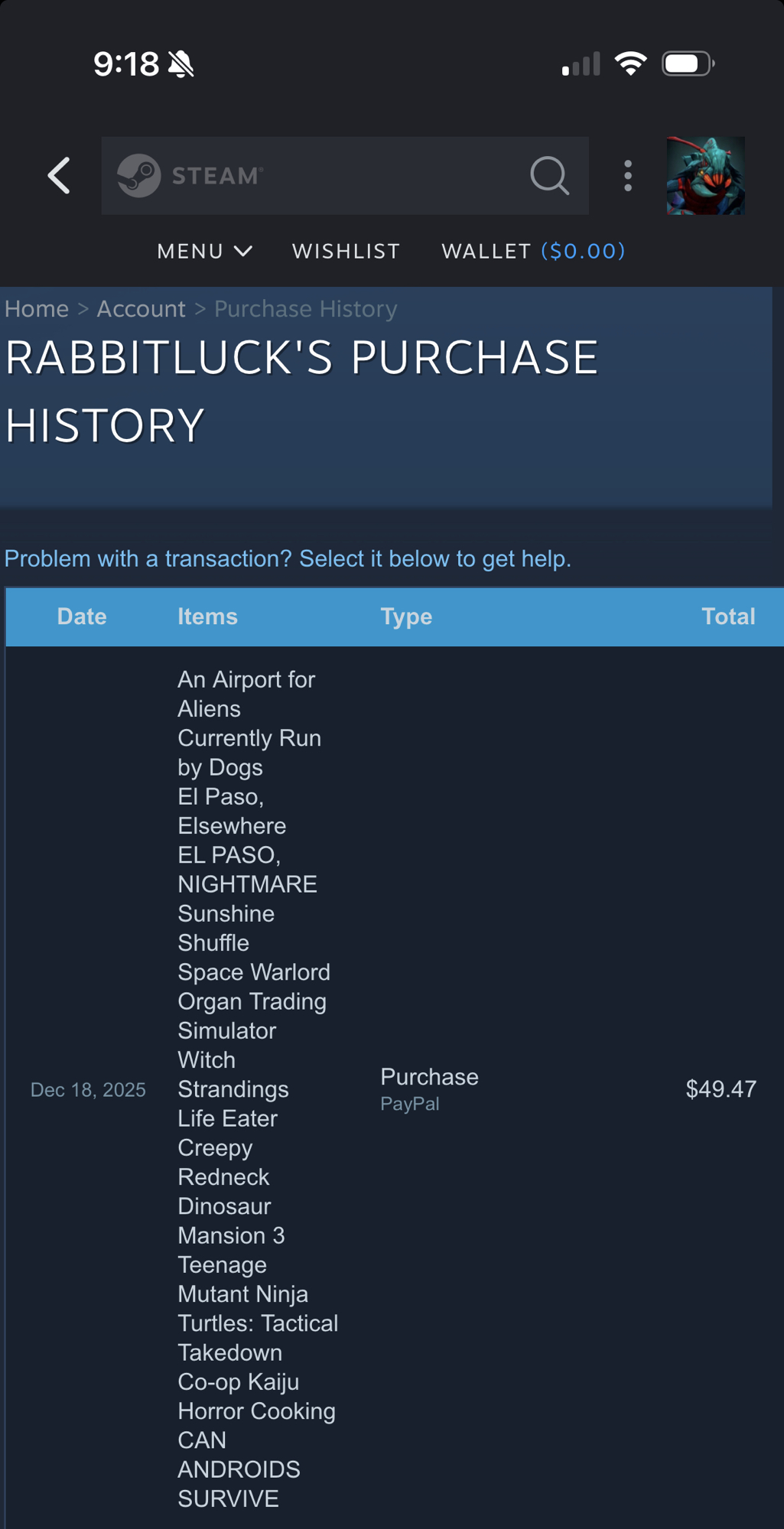The height and width of the screenshot is (1529, 784).
Task: Expand the MENU dropdown
Action: [x=204, y=251]
